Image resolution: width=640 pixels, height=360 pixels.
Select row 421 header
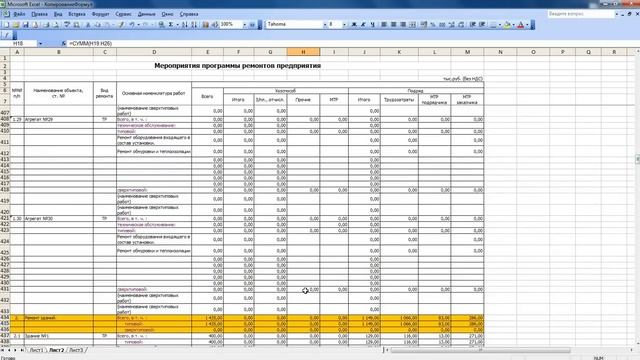pyautogui.click(x=5, y=218)
